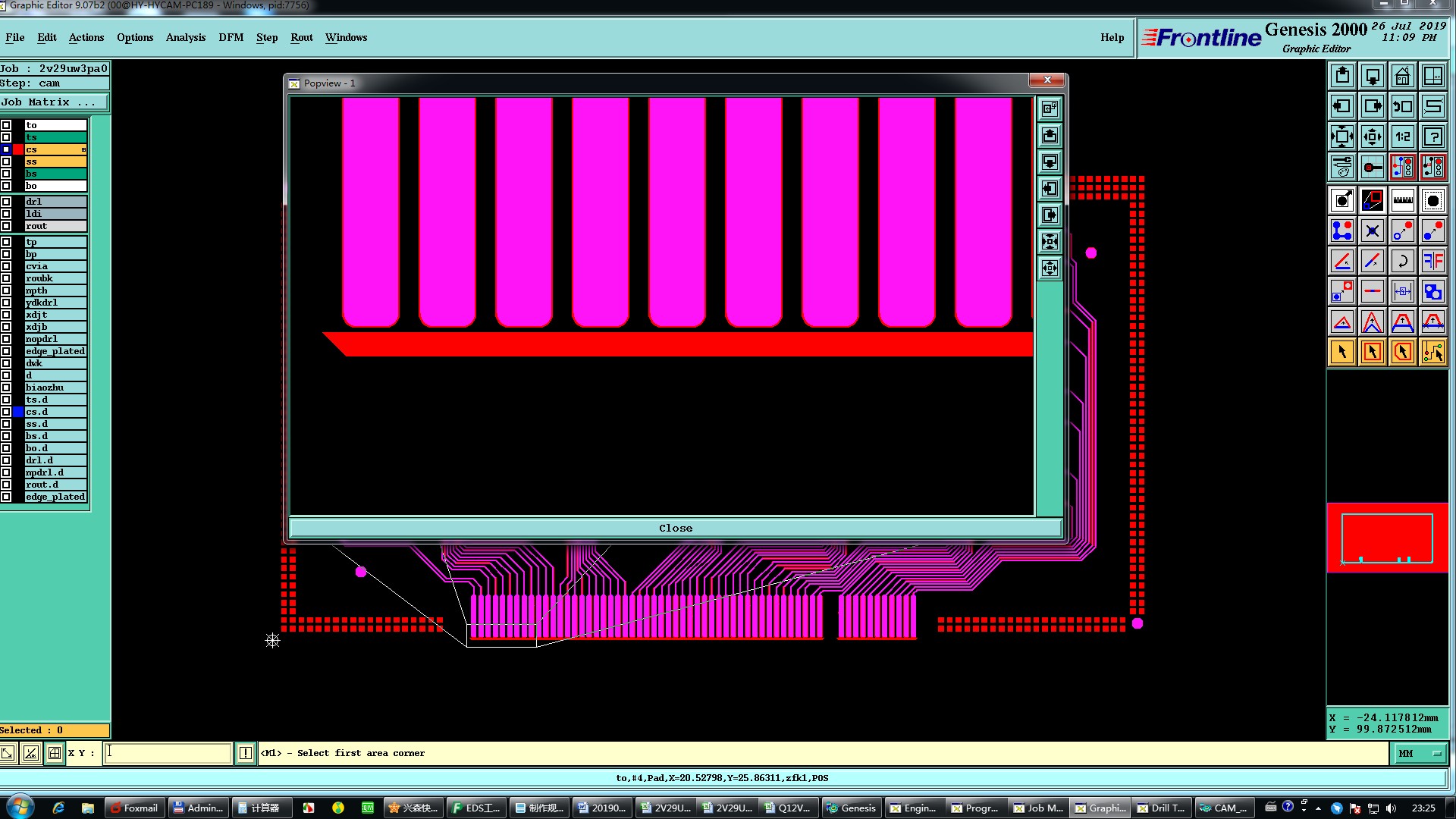
Task: Toggle the checkbox for layer ss
Action: click(6, 162)
